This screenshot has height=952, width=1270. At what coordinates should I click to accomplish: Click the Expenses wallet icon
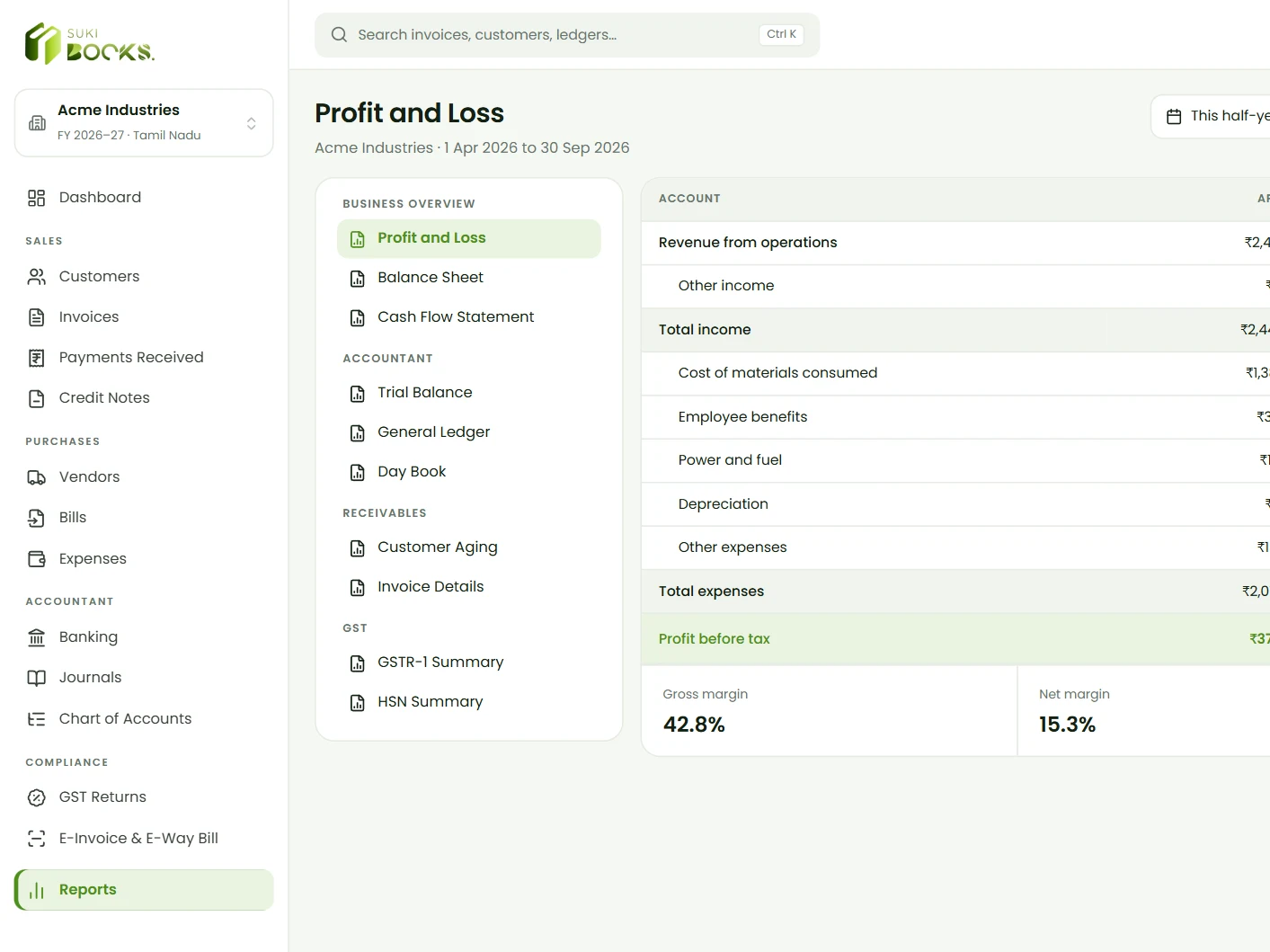pos(36,559)
